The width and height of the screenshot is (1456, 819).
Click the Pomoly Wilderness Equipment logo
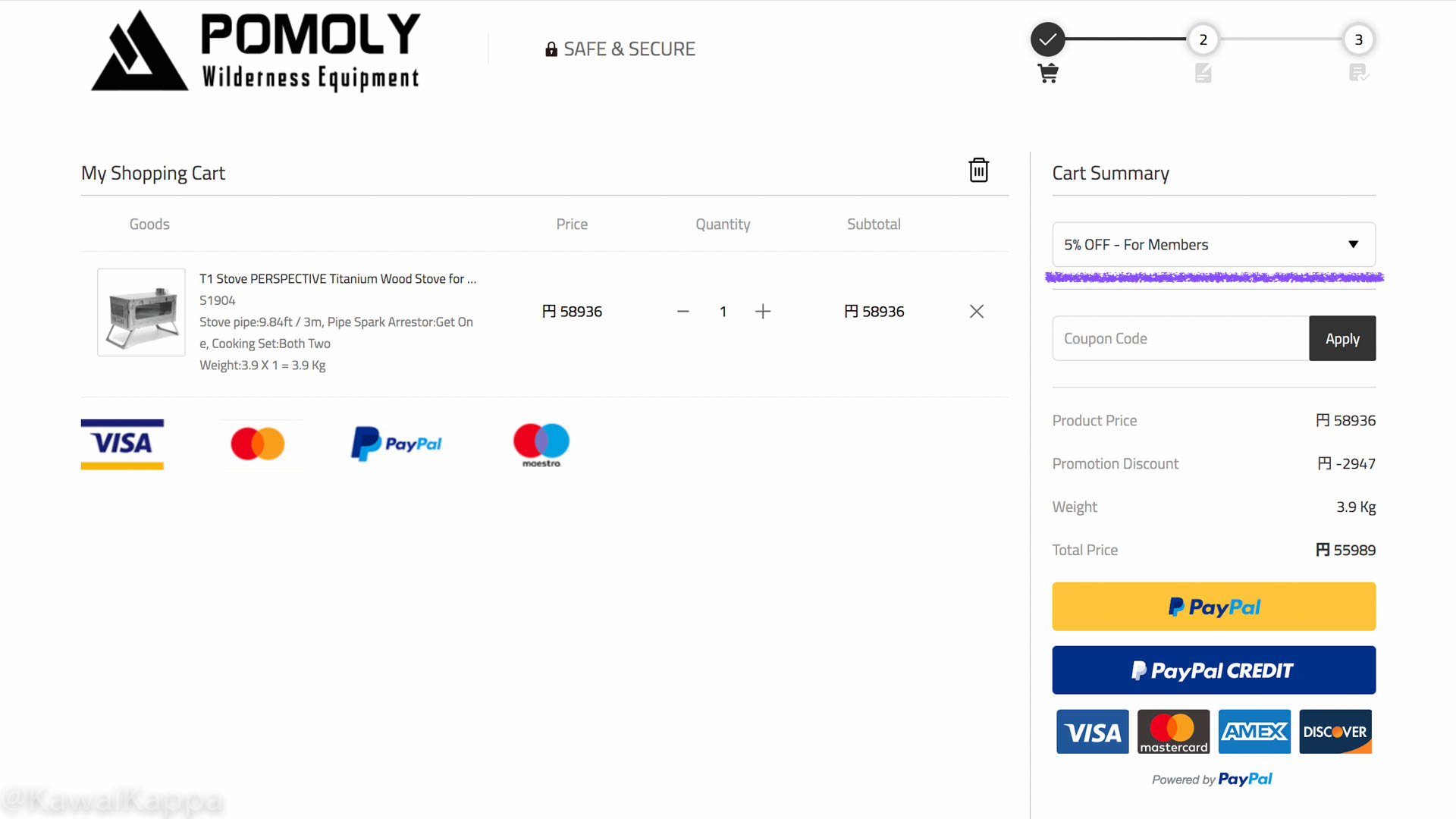(256, 51)
